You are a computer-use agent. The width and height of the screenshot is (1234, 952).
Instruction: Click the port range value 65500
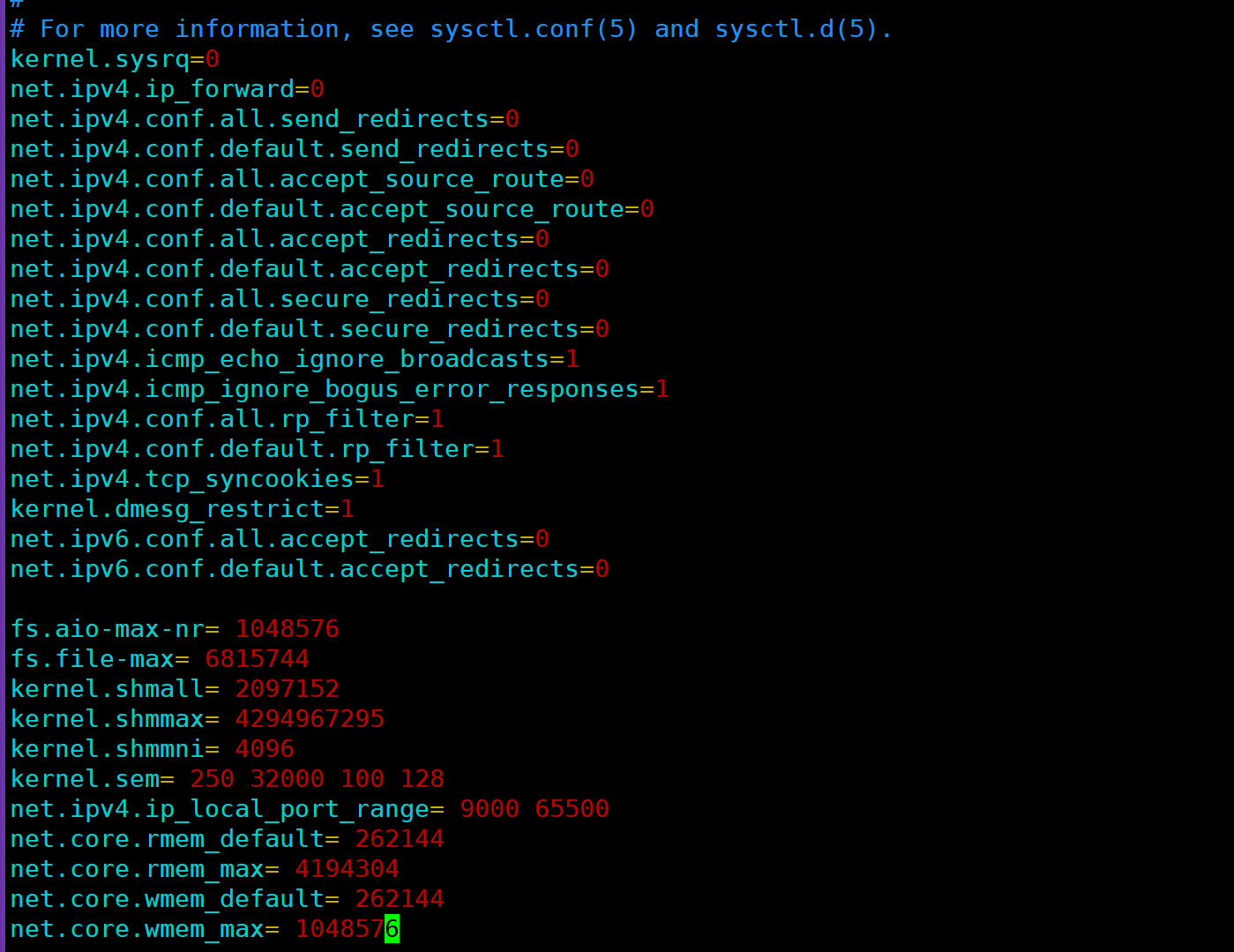[572, 810]
